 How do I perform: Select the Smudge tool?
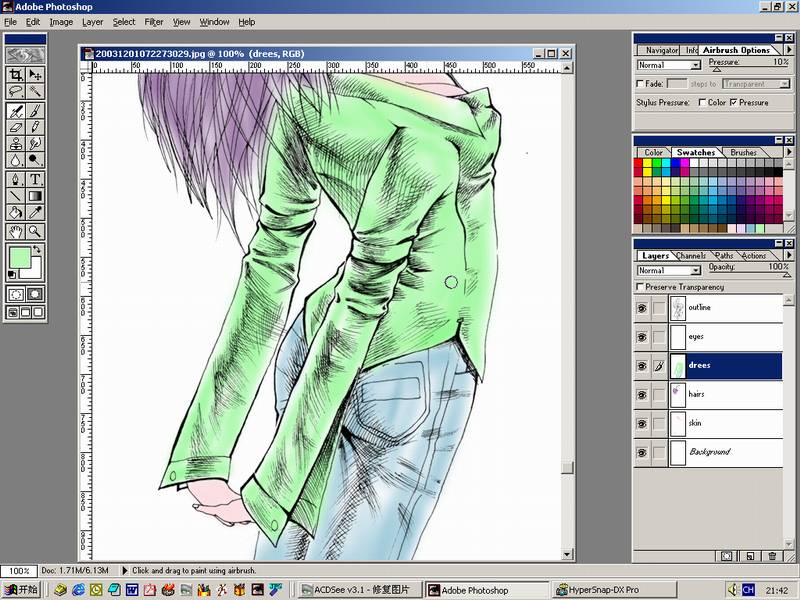click(35, 143)
